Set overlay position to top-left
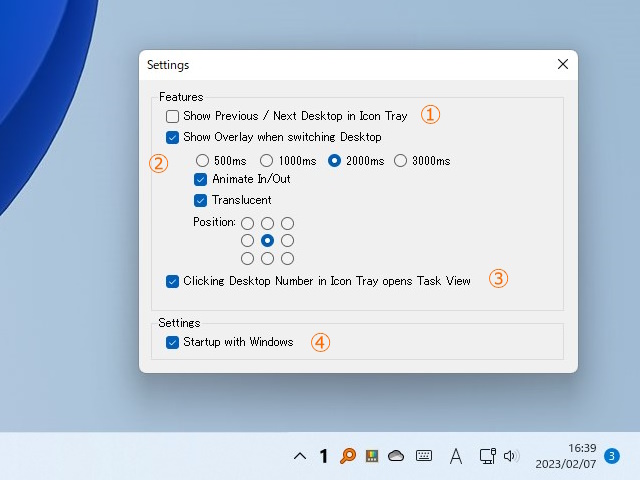 pos(247,223)
